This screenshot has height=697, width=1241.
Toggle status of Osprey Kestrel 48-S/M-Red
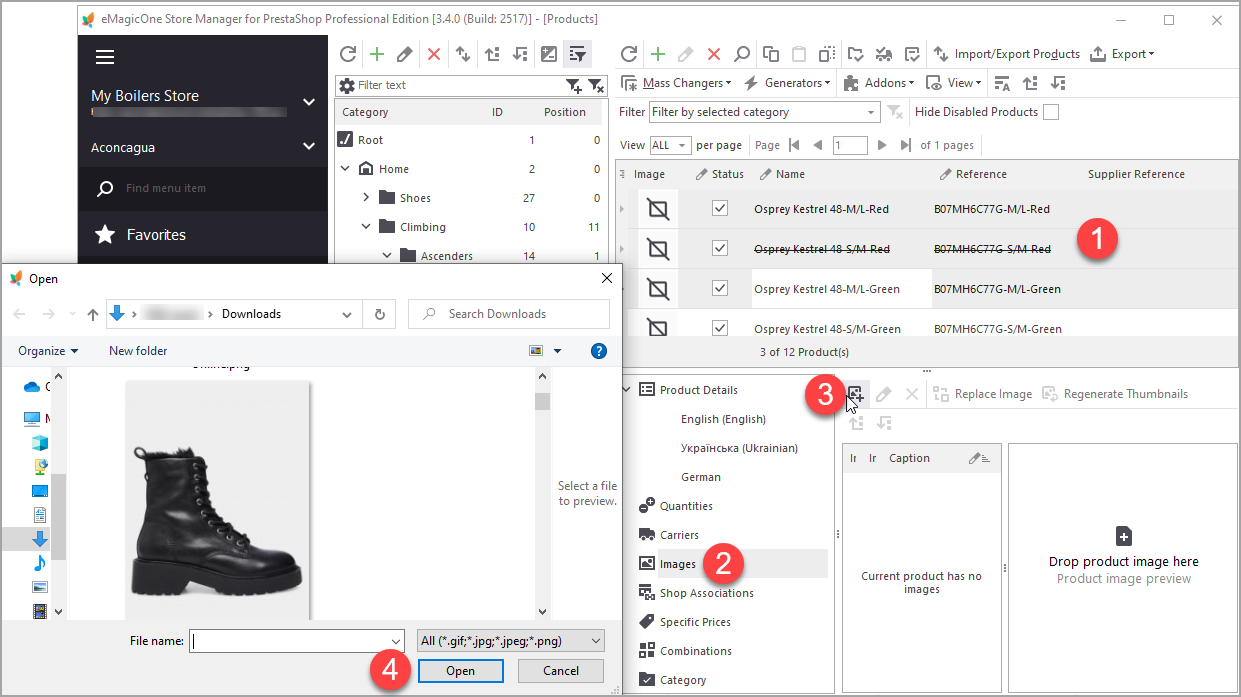pyautogui.click(x=719, y=248)
